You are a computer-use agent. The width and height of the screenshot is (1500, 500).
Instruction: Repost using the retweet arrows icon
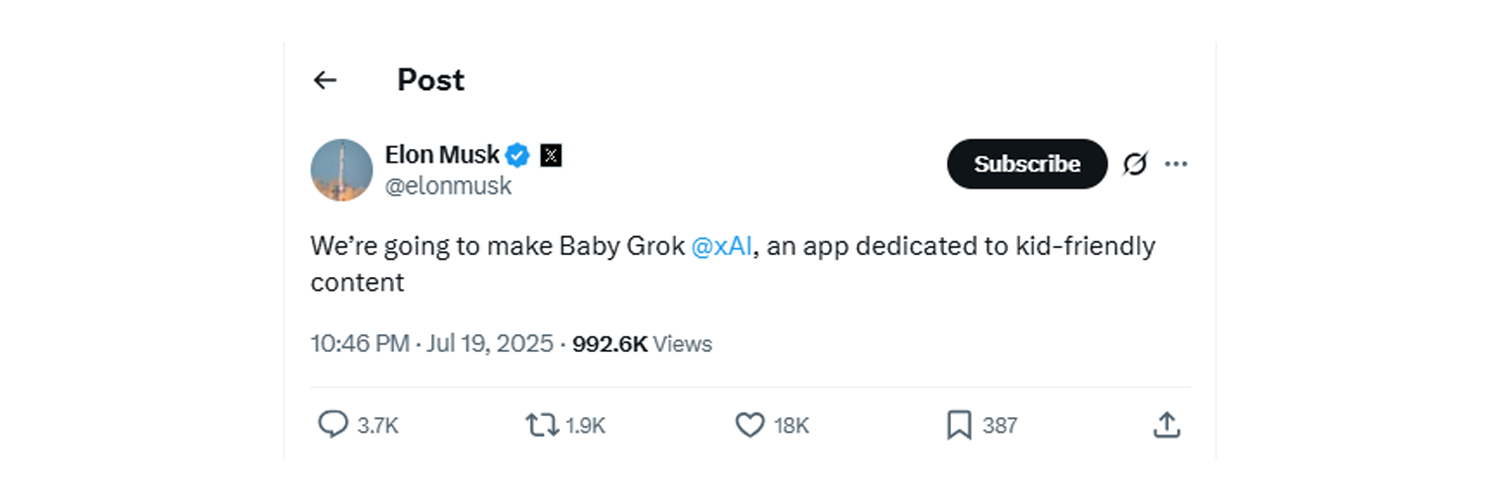542,426
